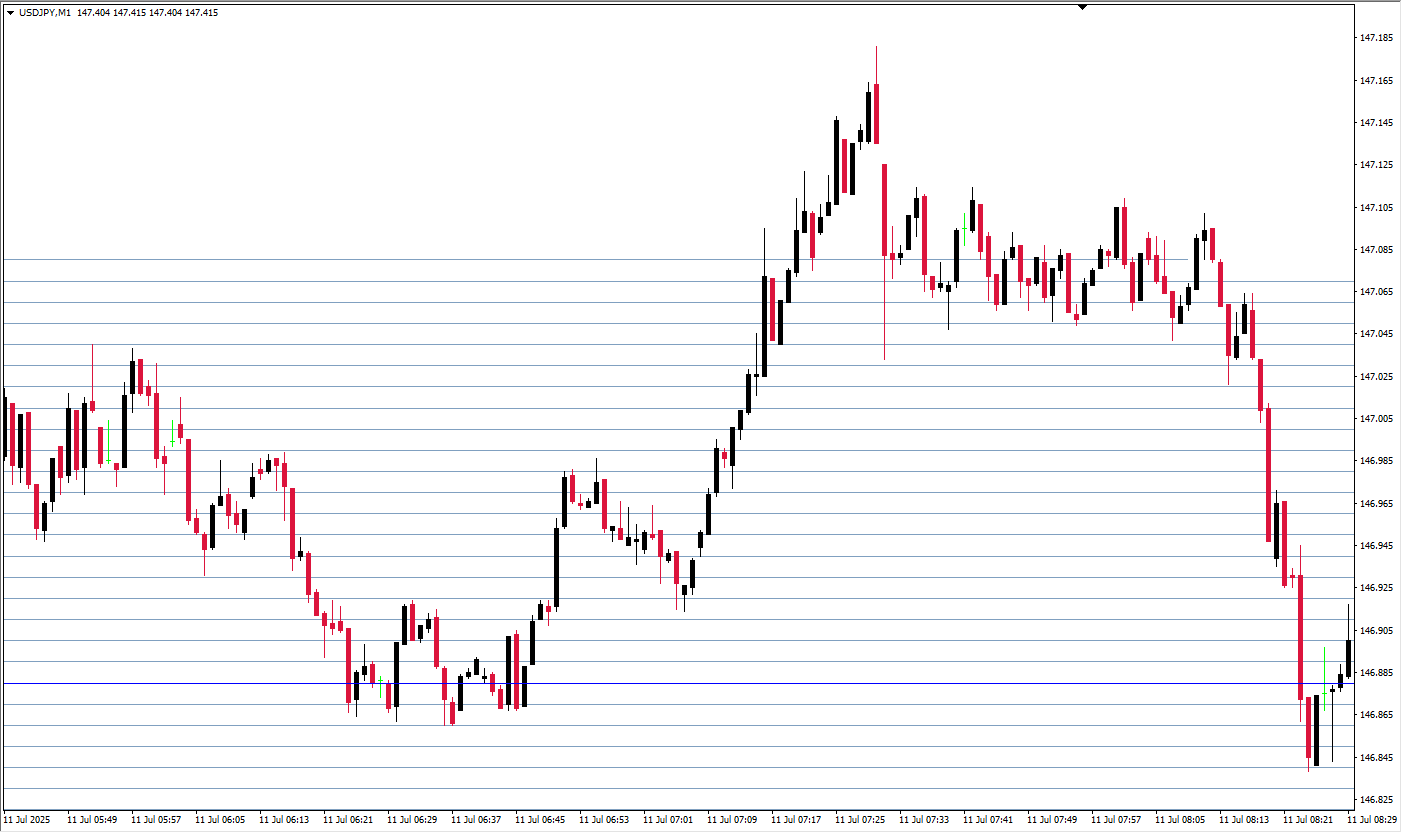This screenshot has width=1402, height=832.
Task: Click the 147.185 price scale label
Action: click(x=1377, y=38)
